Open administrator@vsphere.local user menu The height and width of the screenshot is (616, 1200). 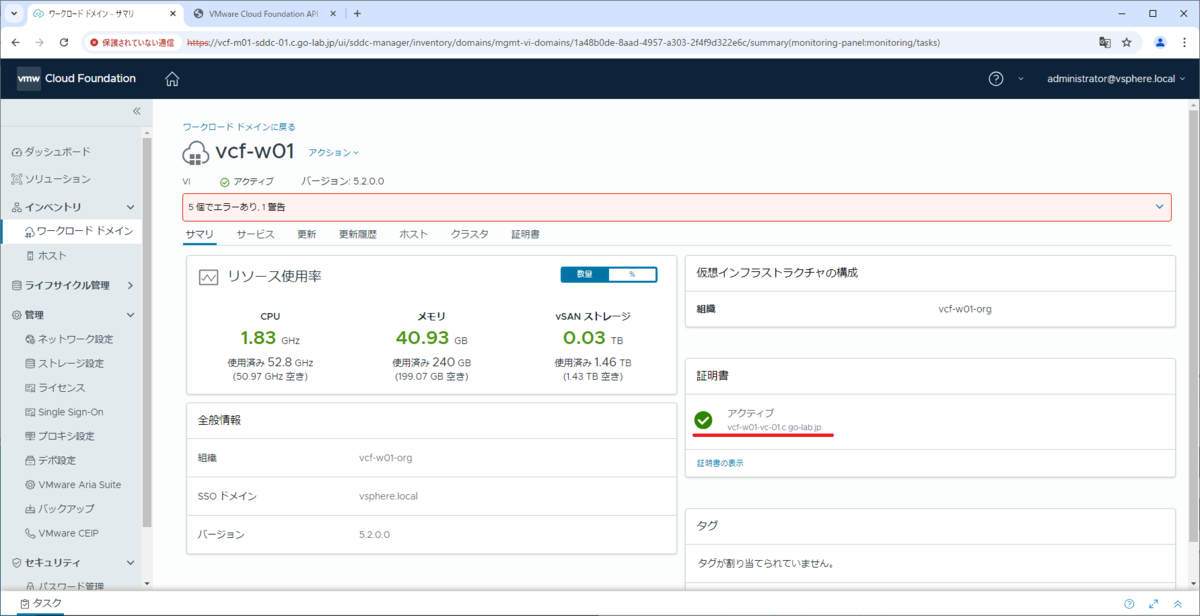pos(1118,79)
